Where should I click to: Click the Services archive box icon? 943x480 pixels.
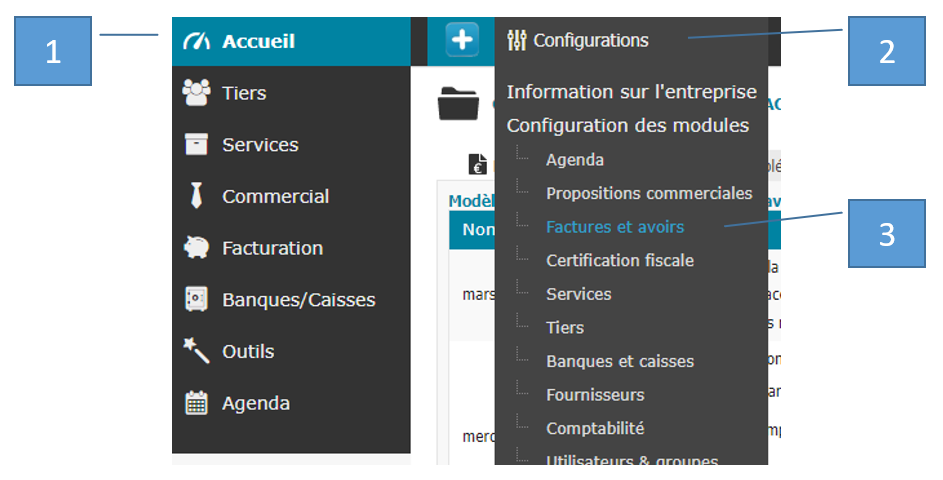coord(196,144)
